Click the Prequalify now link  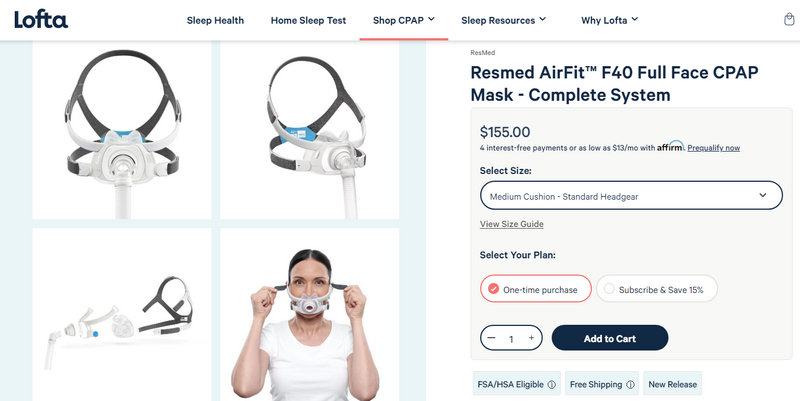pos(713,148)
